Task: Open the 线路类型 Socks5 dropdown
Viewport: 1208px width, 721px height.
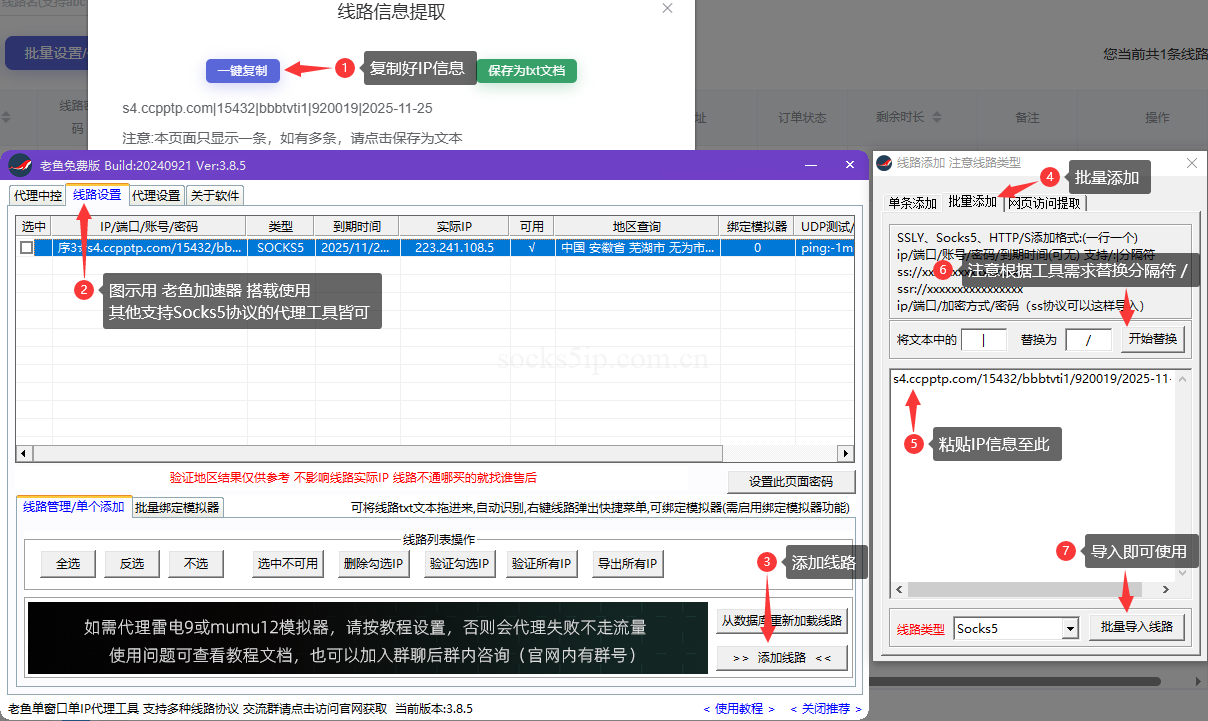Action: [1070, 629]
